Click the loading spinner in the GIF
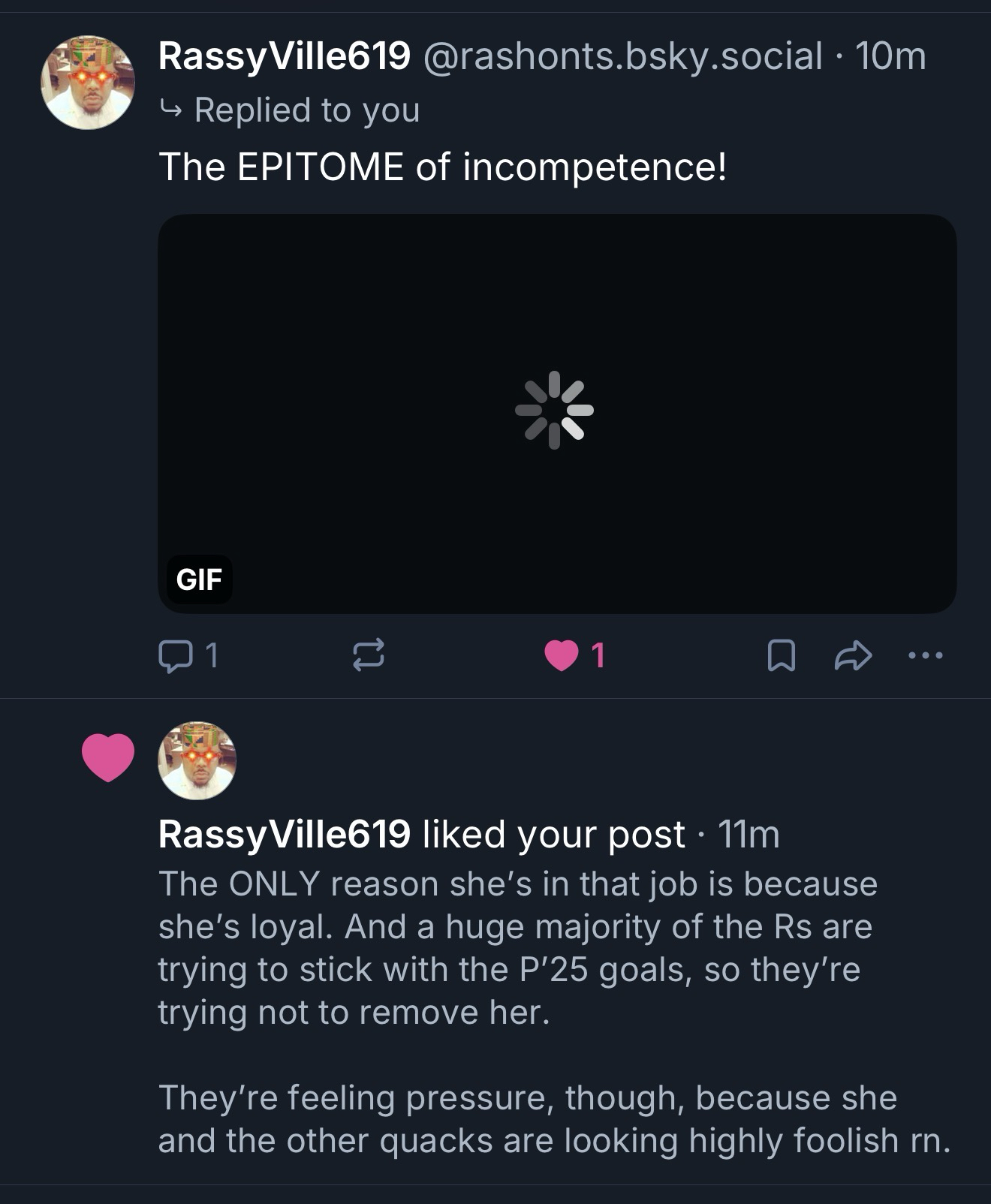The height and width of the screenshot is (1204, 991). (555, 411)
